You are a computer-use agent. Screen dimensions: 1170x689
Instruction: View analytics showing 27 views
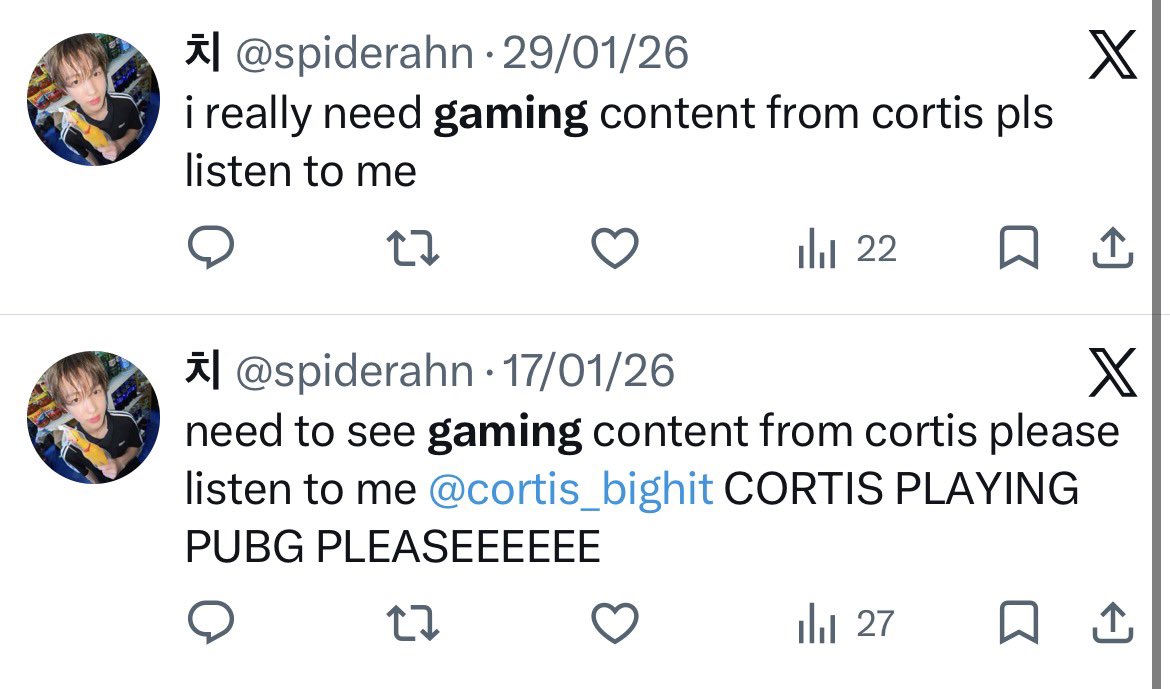pos(845,623)
